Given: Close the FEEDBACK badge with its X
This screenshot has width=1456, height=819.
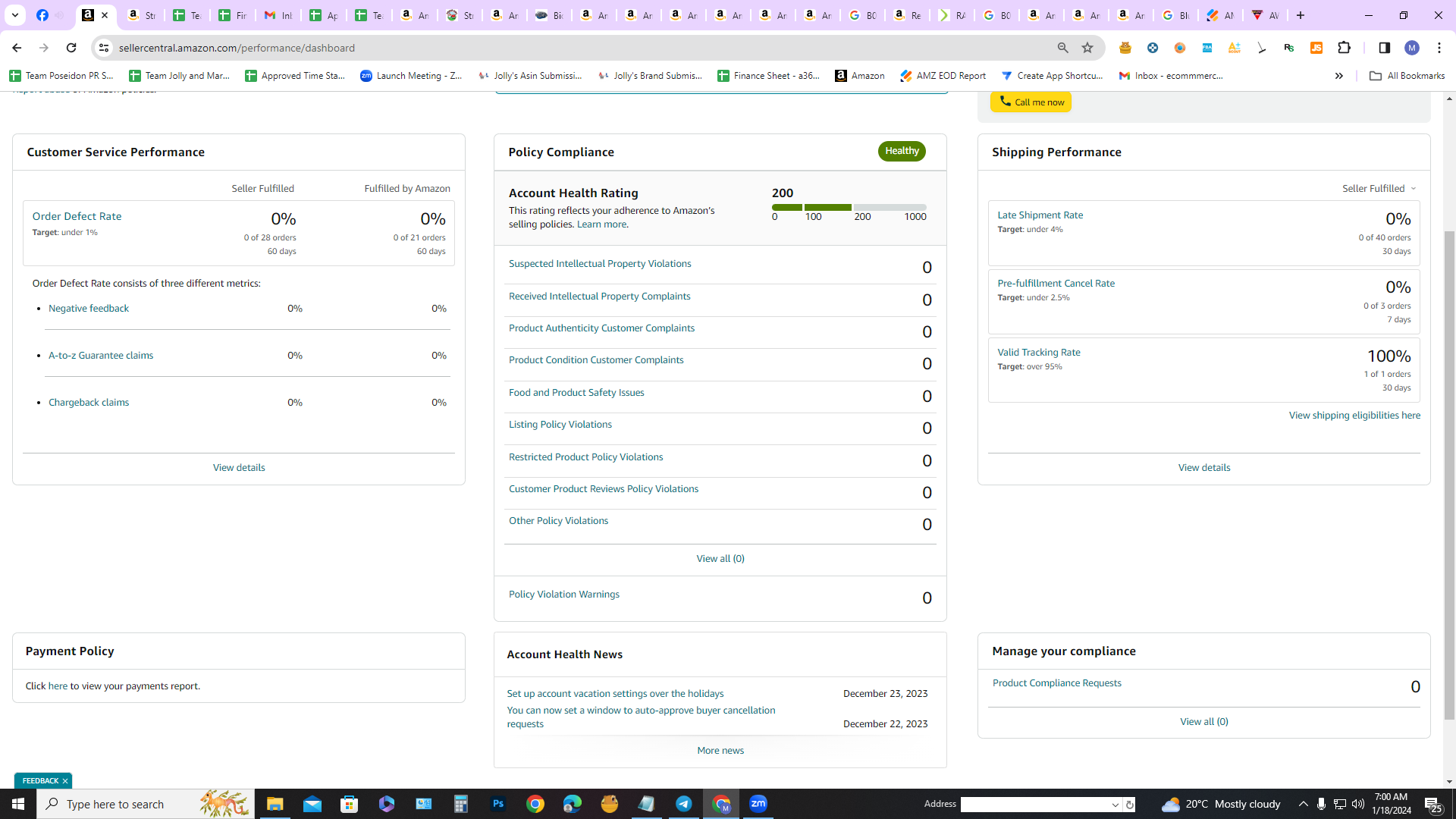Looking at the screenshot, I should (65, 781).
